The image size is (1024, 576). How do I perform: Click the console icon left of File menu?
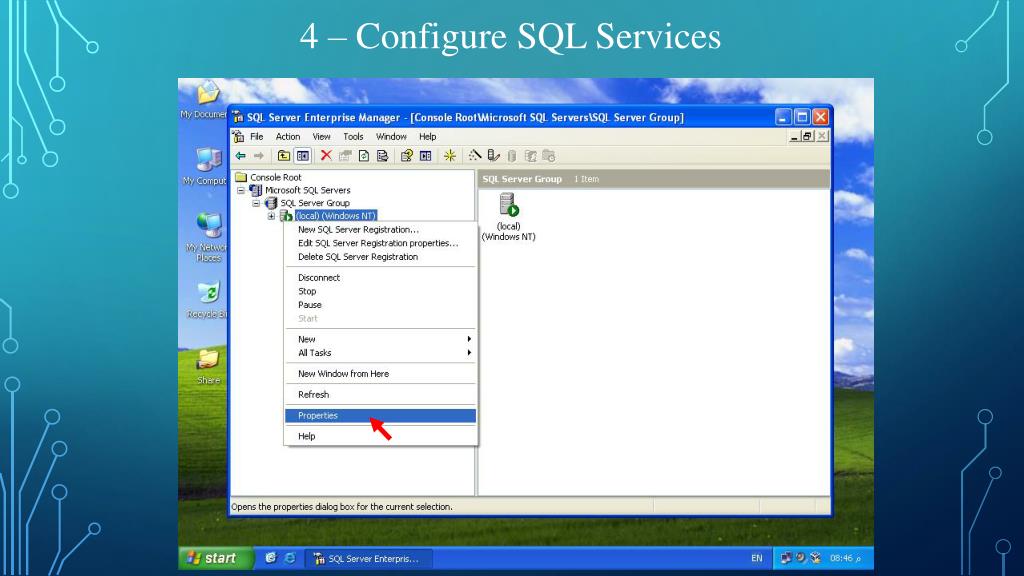tap(238, 136)
